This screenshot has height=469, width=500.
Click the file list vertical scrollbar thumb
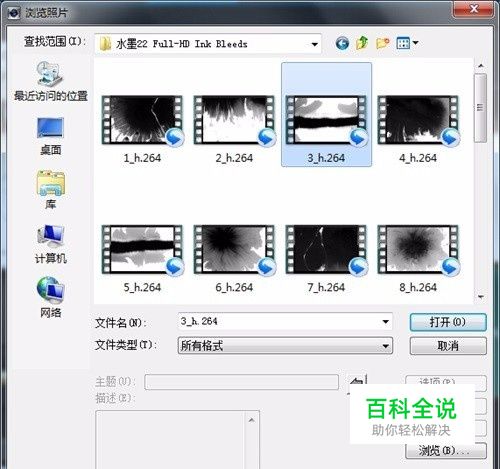coord(480,108)
